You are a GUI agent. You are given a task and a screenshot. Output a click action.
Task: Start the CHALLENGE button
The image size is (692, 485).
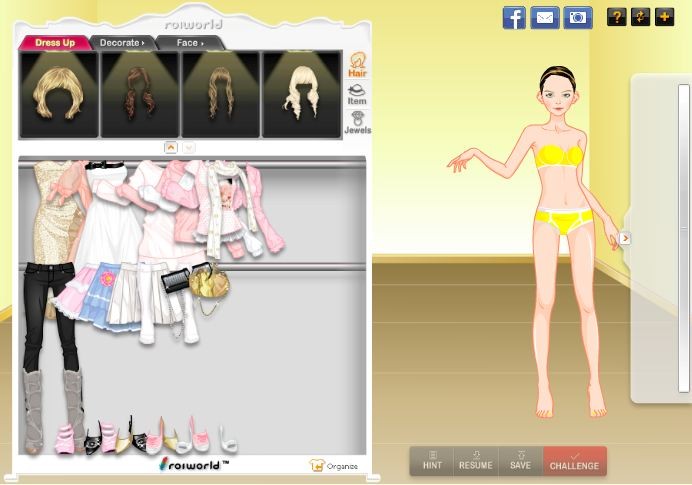tap(574, 461)
